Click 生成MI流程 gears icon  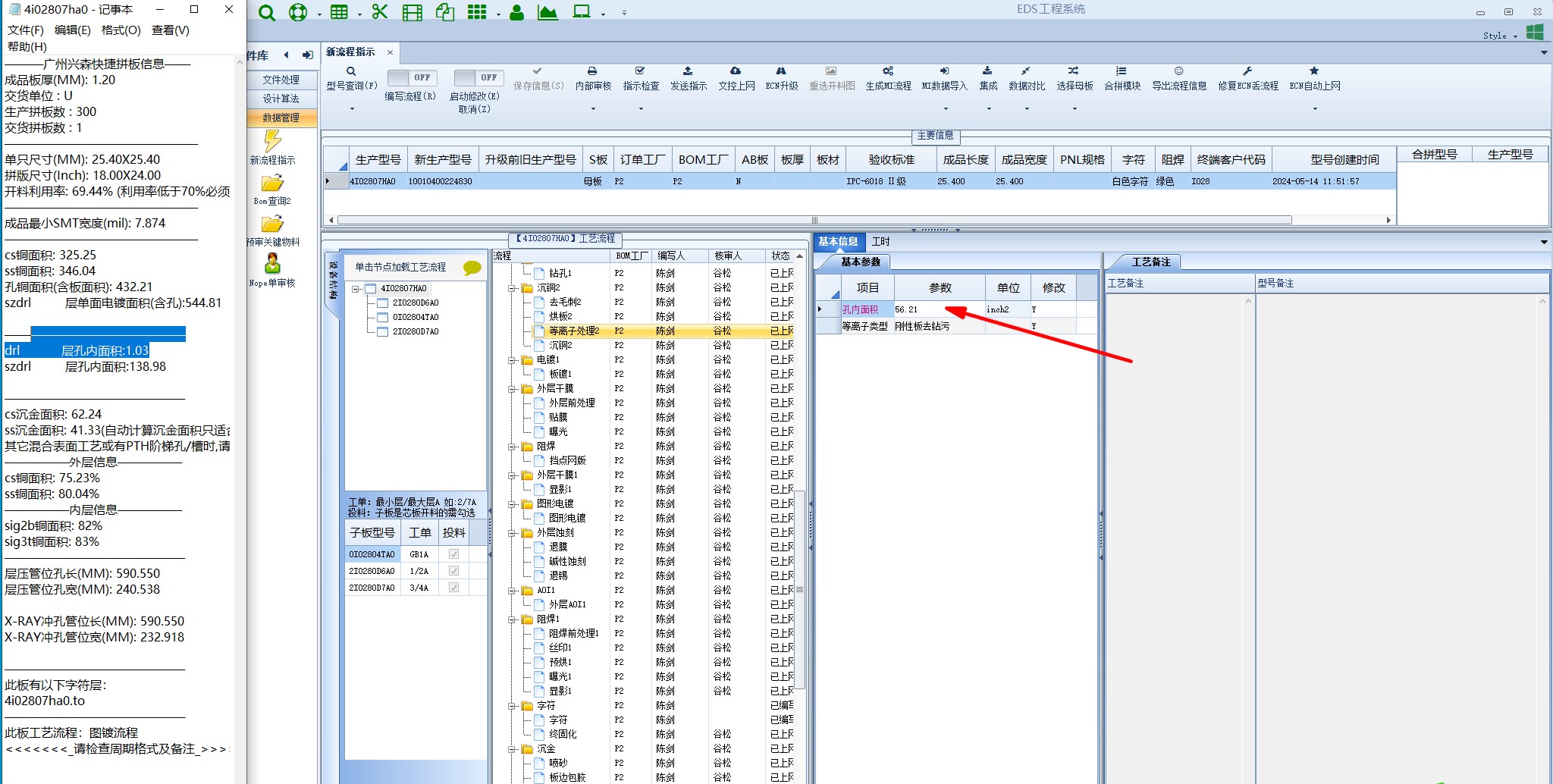(888, 71)
